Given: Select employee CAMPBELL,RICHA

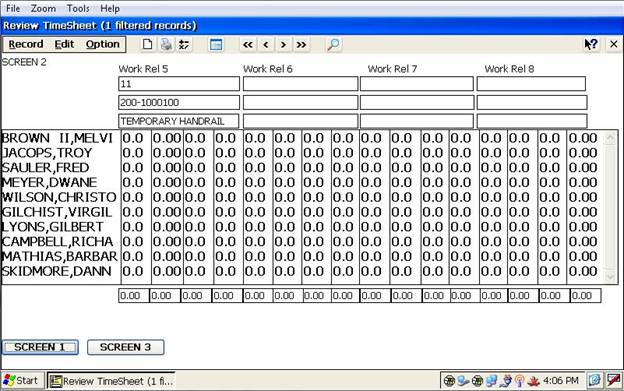Looking at the screenshot, I should coord(57,241).
